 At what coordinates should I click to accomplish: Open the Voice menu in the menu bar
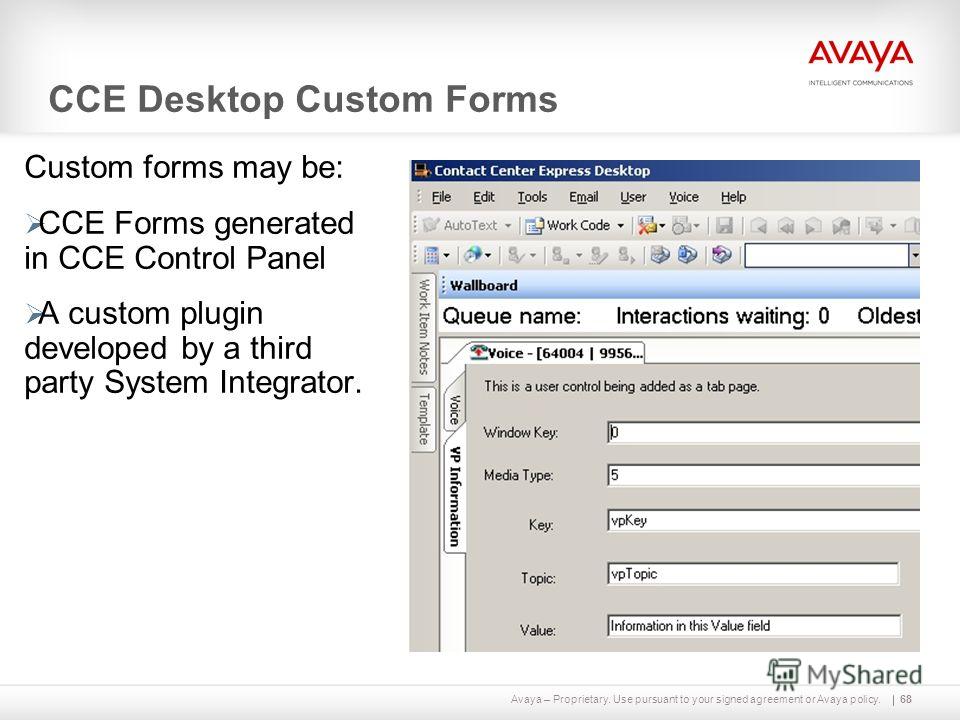[x=683, y=197]
